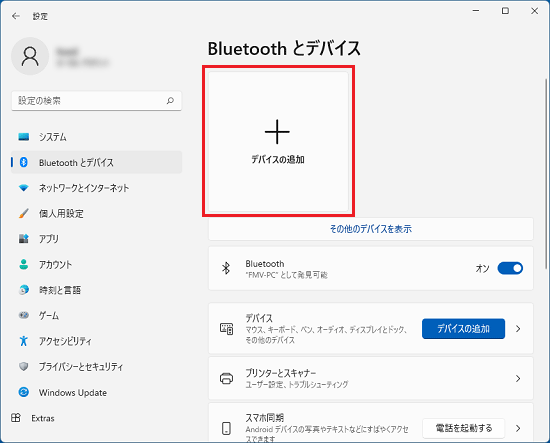Image resolution: width=550 pixels, height=443 pixels.
Task: Click the システム monitor icon
Action: click(x=24, y=137)
